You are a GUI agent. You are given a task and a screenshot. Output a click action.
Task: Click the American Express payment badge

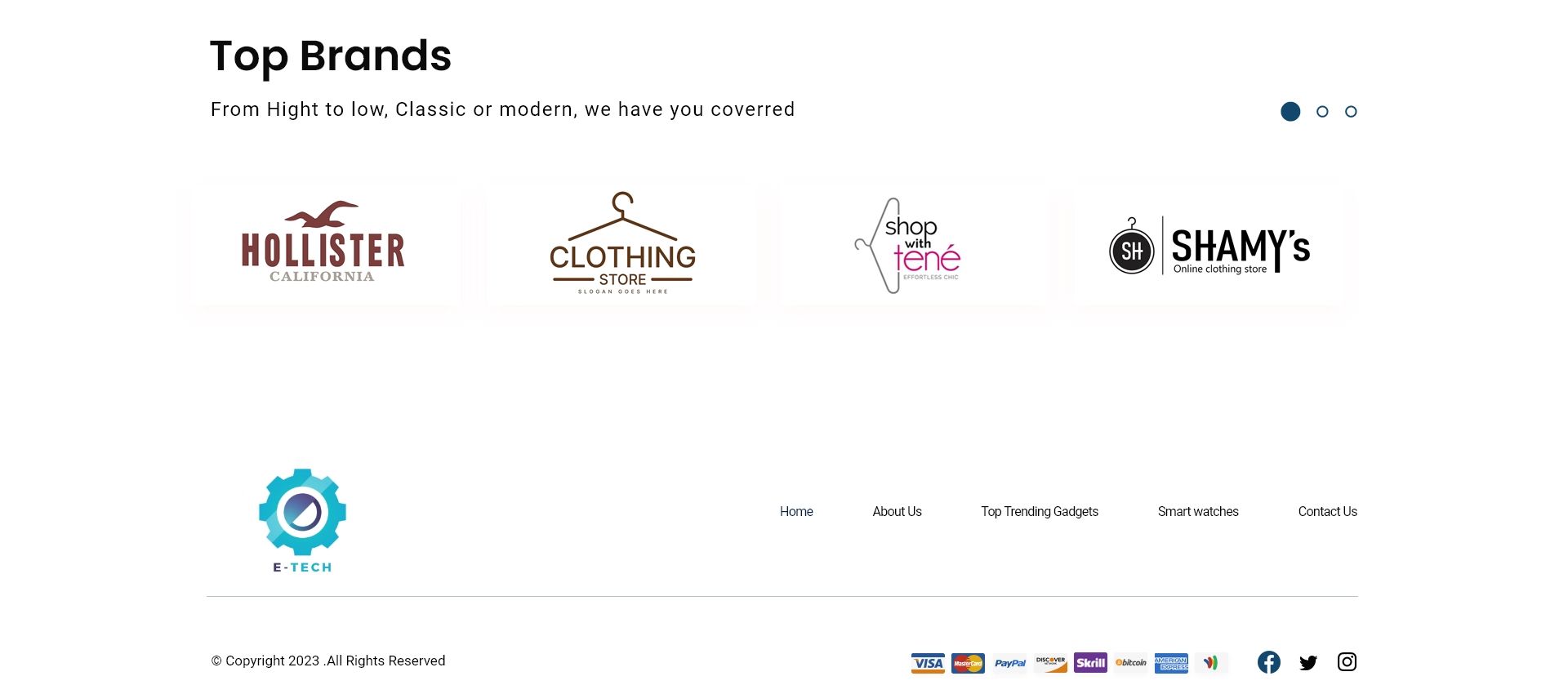click(x=1171, y=663)
